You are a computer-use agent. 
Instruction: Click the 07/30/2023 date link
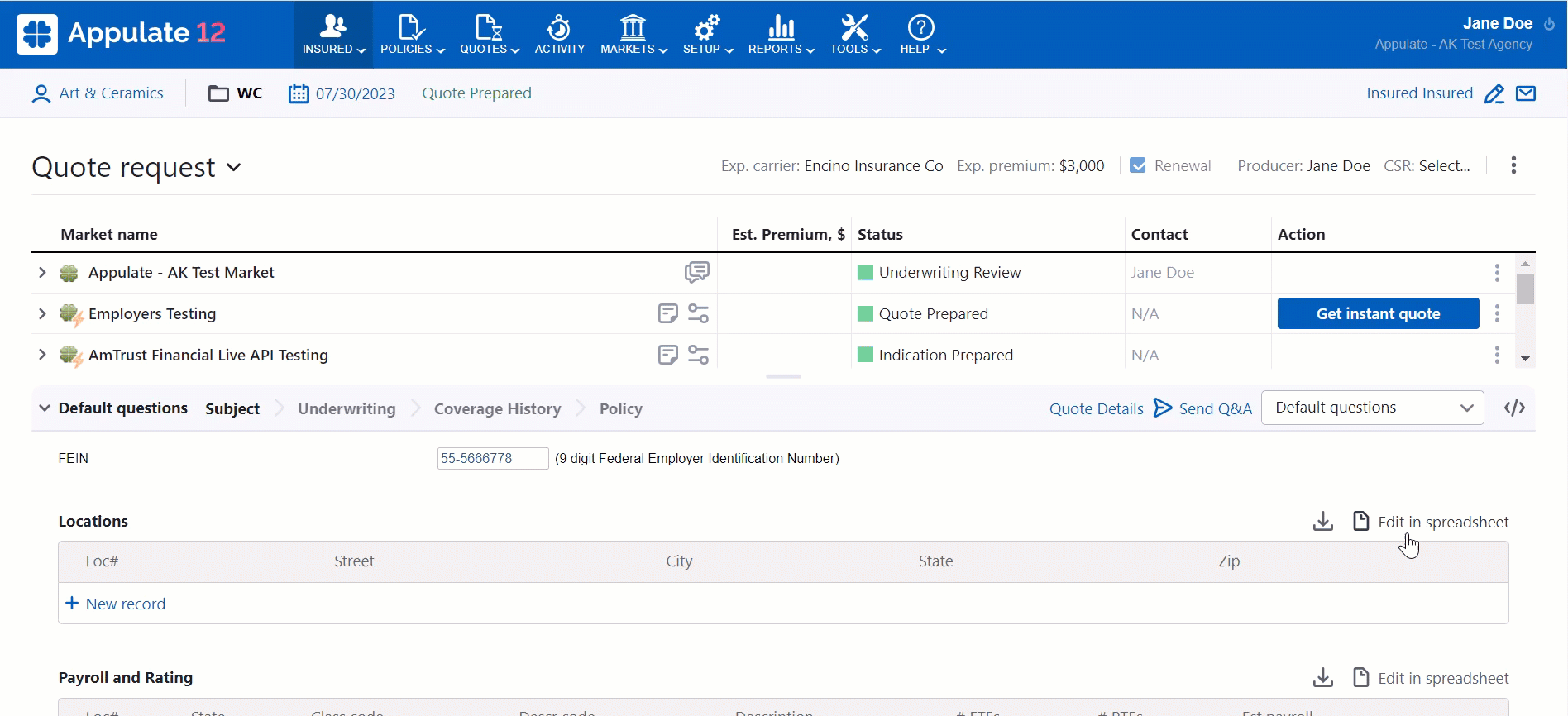(x=355, y=93)
